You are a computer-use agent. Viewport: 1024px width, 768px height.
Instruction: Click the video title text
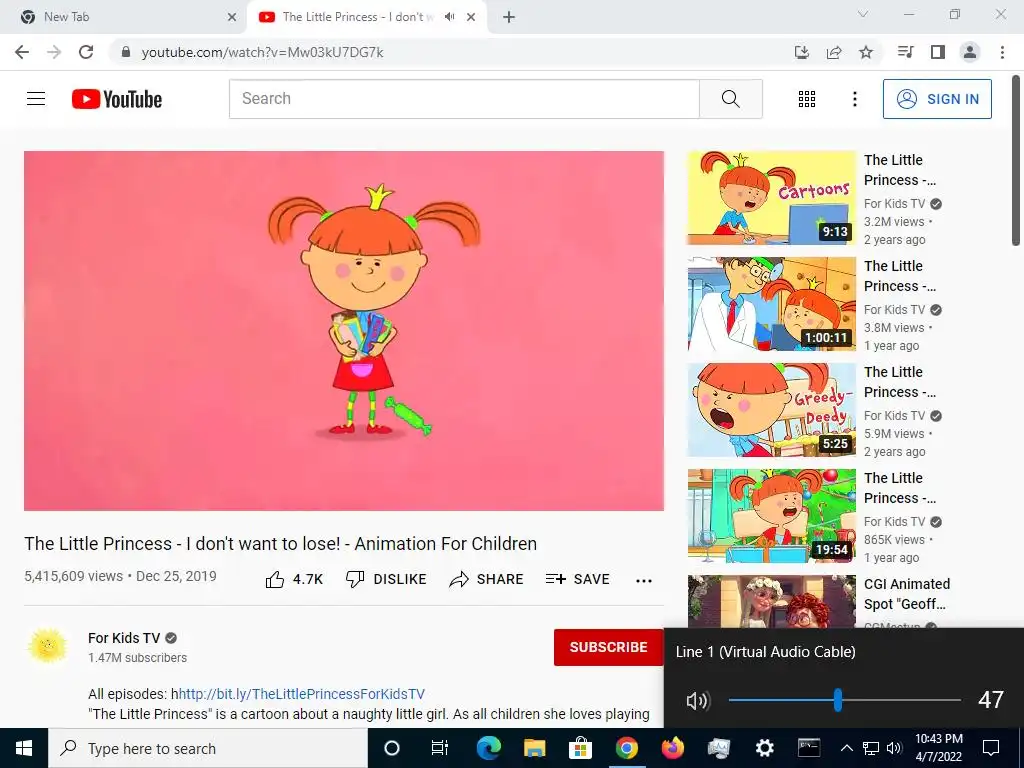tap(281, 543)
